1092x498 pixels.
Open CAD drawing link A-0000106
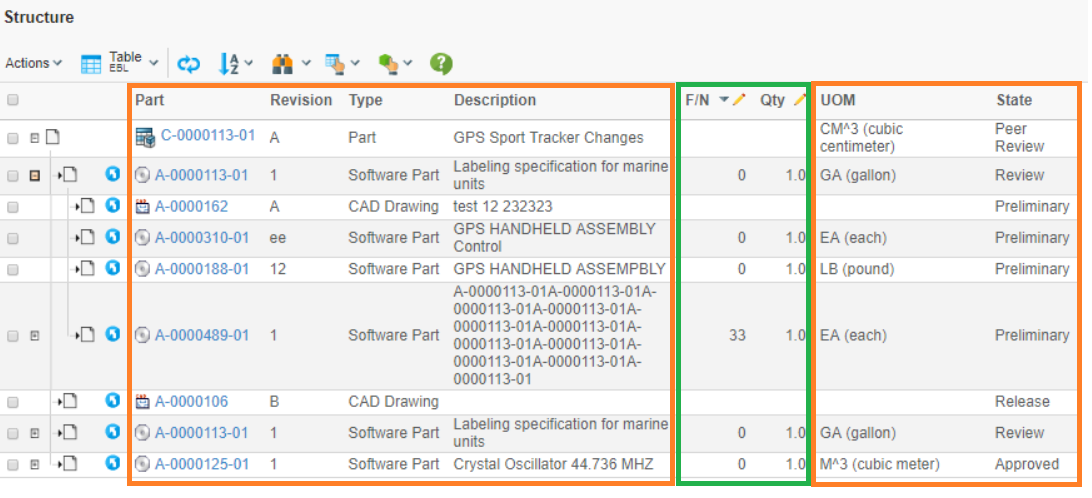pos(191,402)
